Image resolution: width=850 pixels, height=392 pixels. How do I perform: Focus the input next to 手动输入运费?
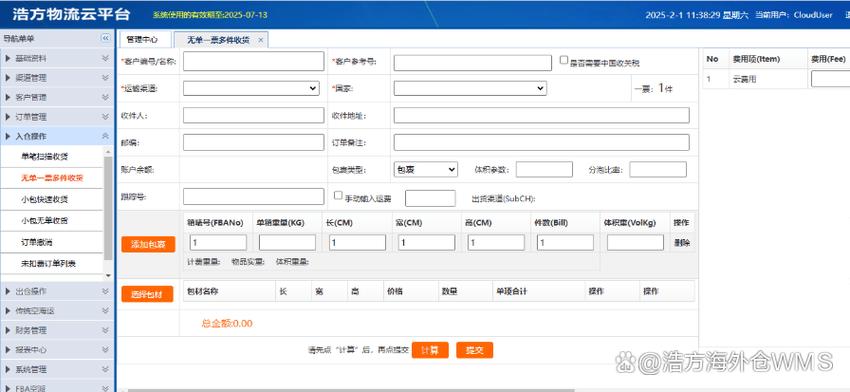coord(430,198)
